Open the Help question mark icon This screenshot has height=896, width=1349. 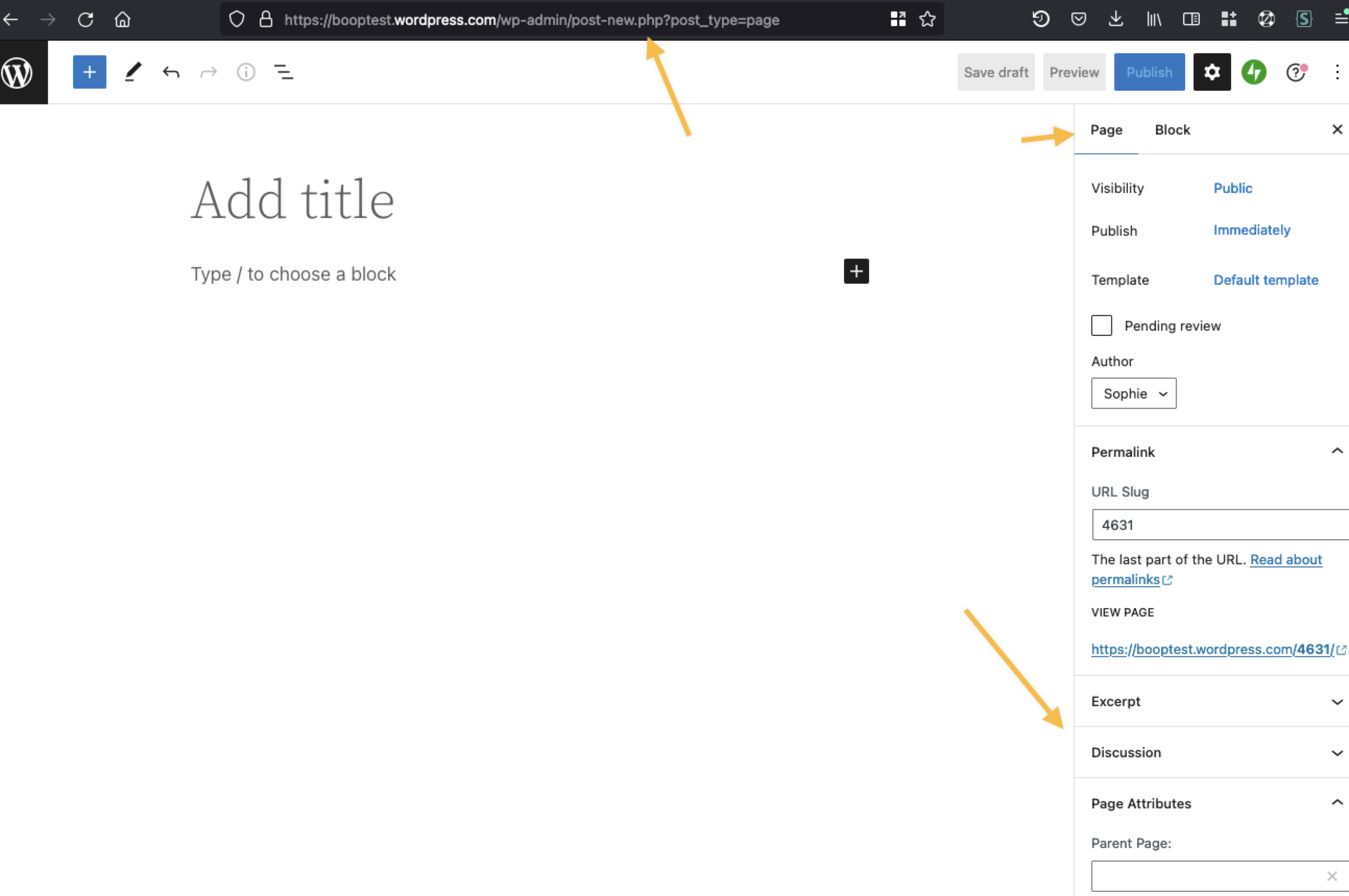[x=1295, y=72]
